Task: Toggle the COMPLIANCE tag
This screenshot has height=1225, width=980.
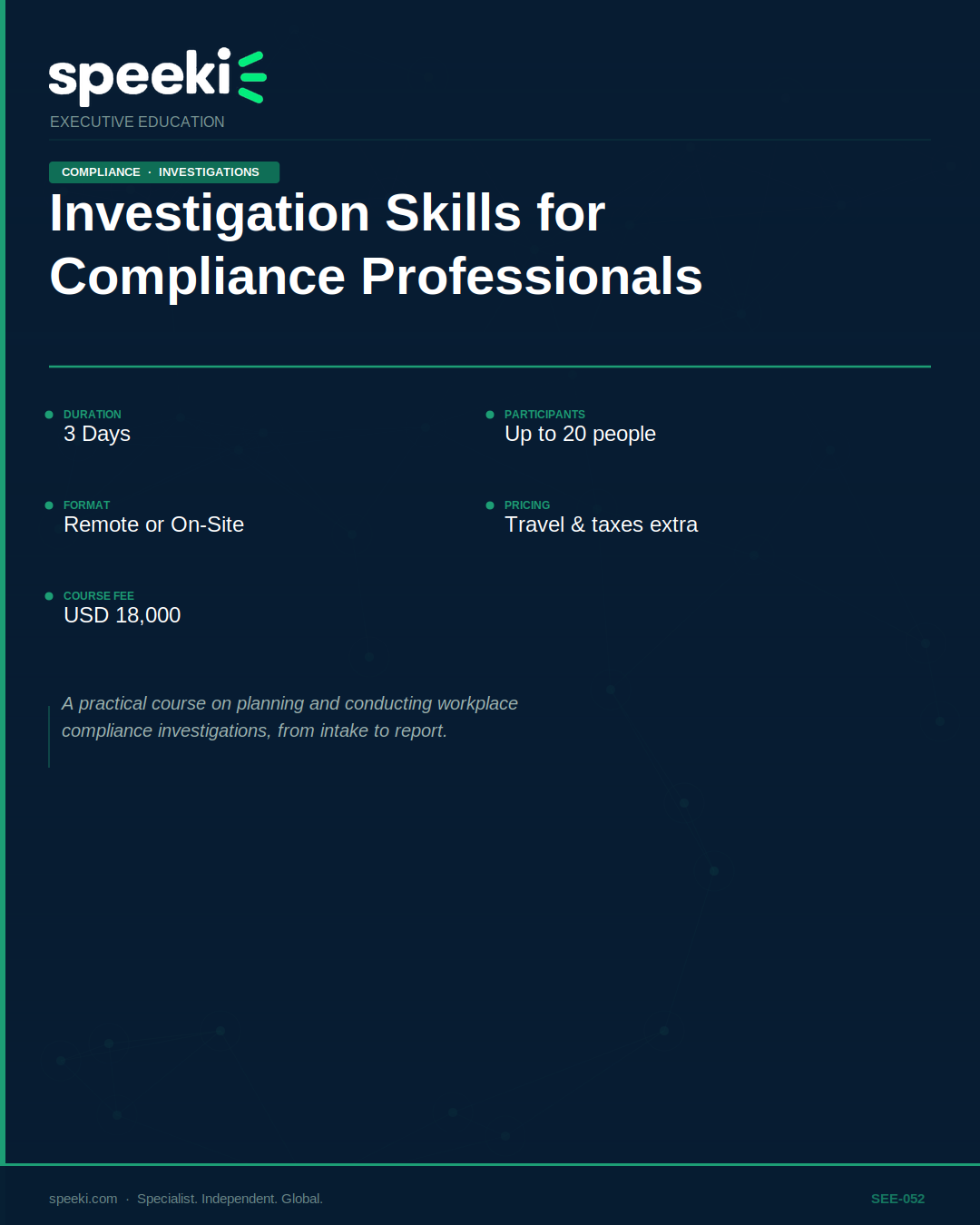Action: click(100, 171)
